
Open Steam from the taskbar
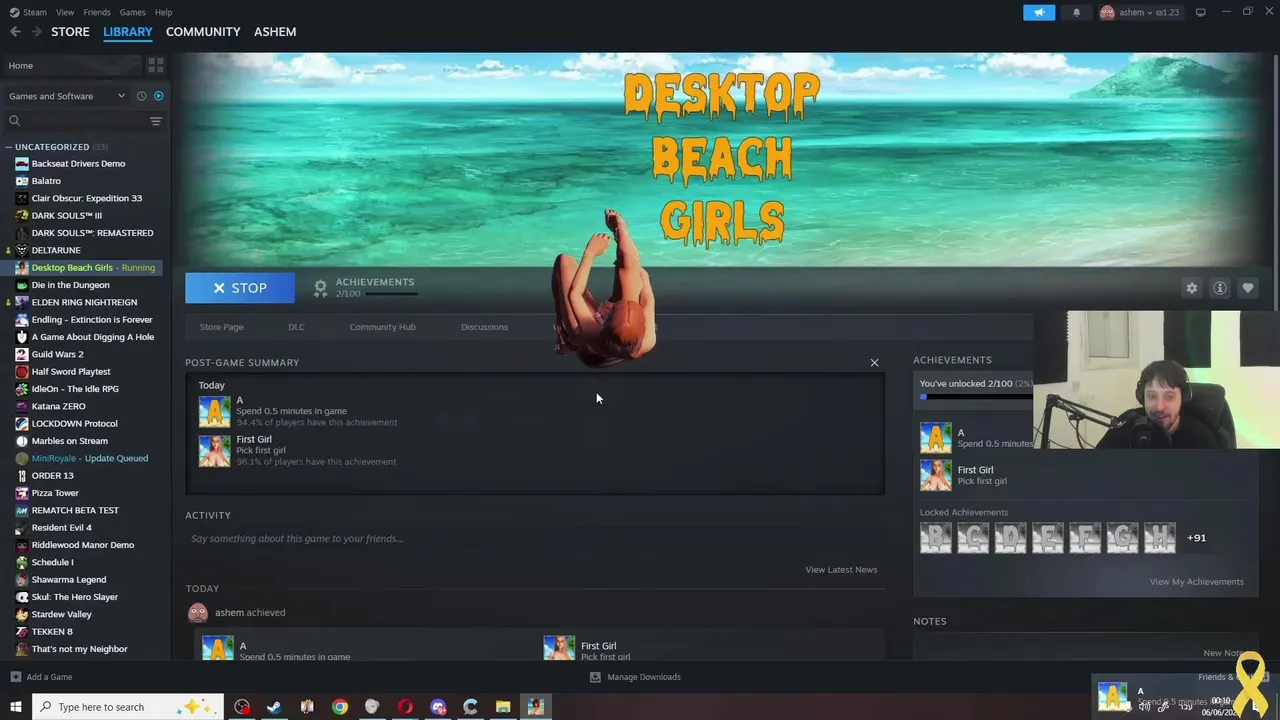coord(274,707)
